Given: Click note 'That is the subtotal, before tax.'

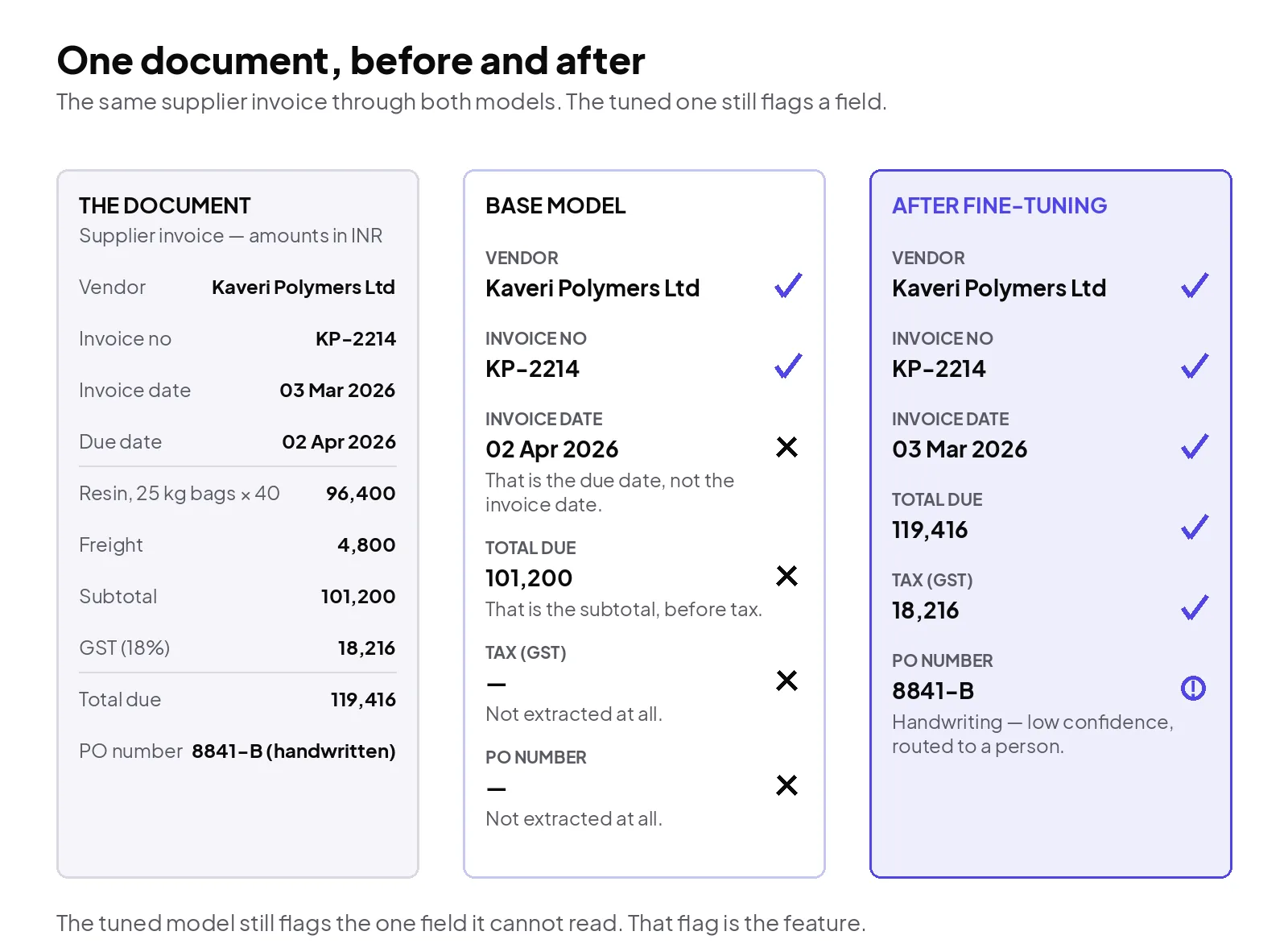Looking at the screenshot, I should click(x=624, y=610).
